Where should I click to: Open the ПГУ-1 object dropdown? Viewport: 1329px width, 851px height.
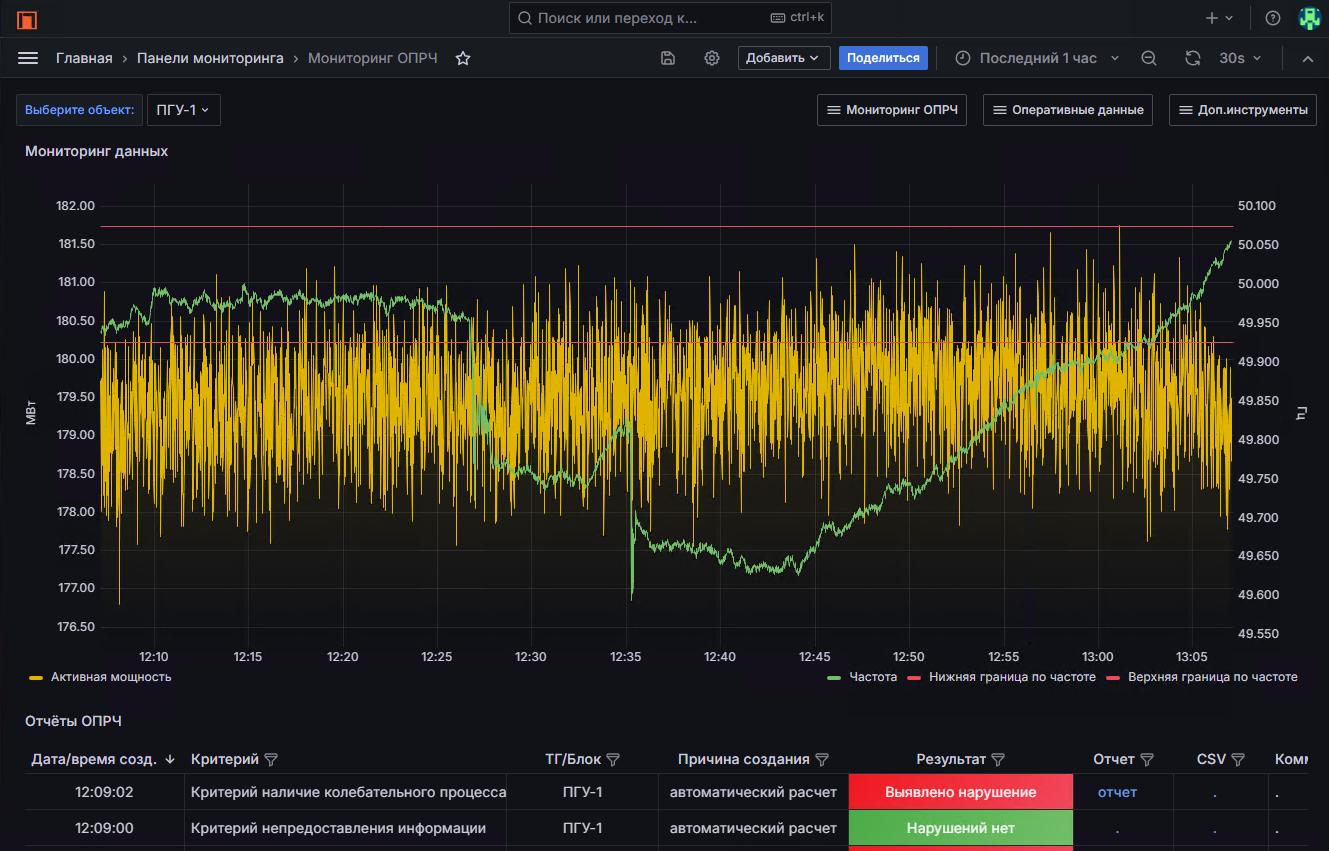183,110
